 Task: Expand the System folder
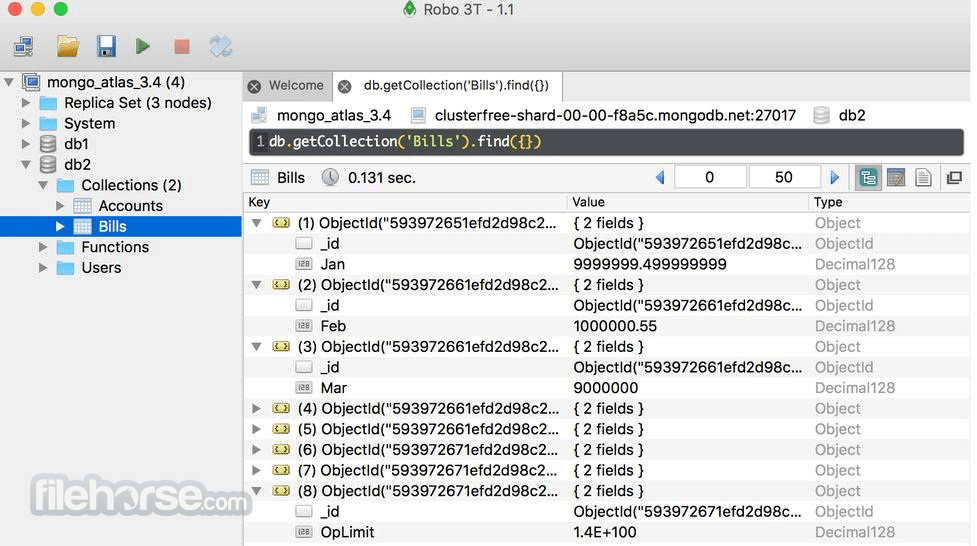26,123
